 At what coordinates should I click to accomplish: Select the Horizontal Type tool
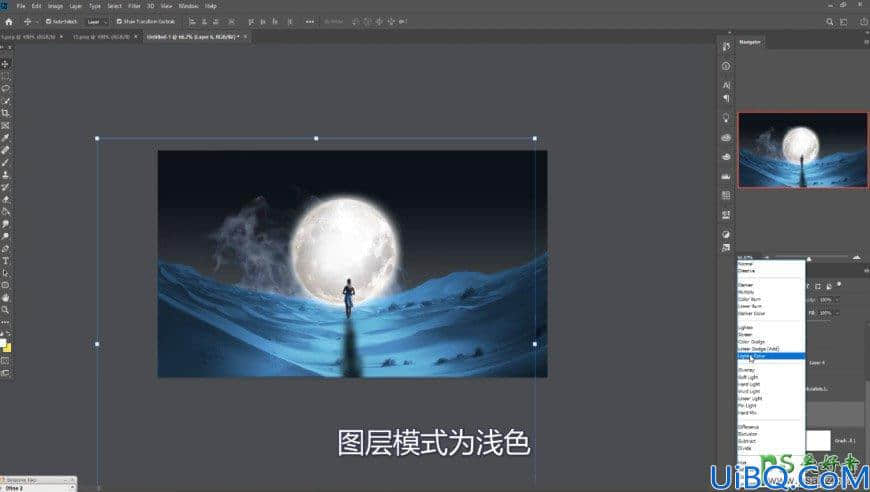click(x=6, y=261)
